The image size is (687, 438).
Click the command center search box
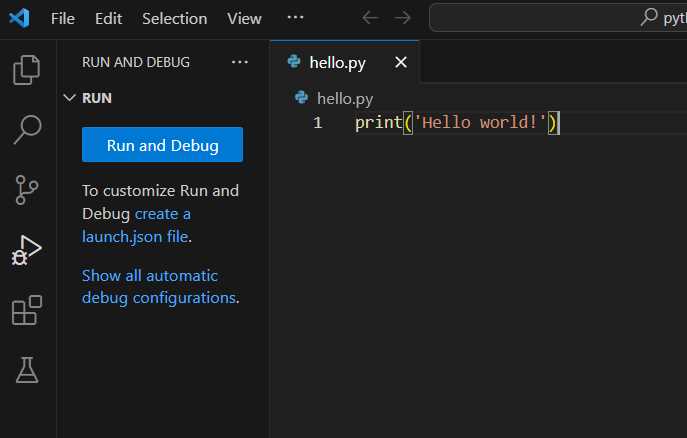pos(558,18)
